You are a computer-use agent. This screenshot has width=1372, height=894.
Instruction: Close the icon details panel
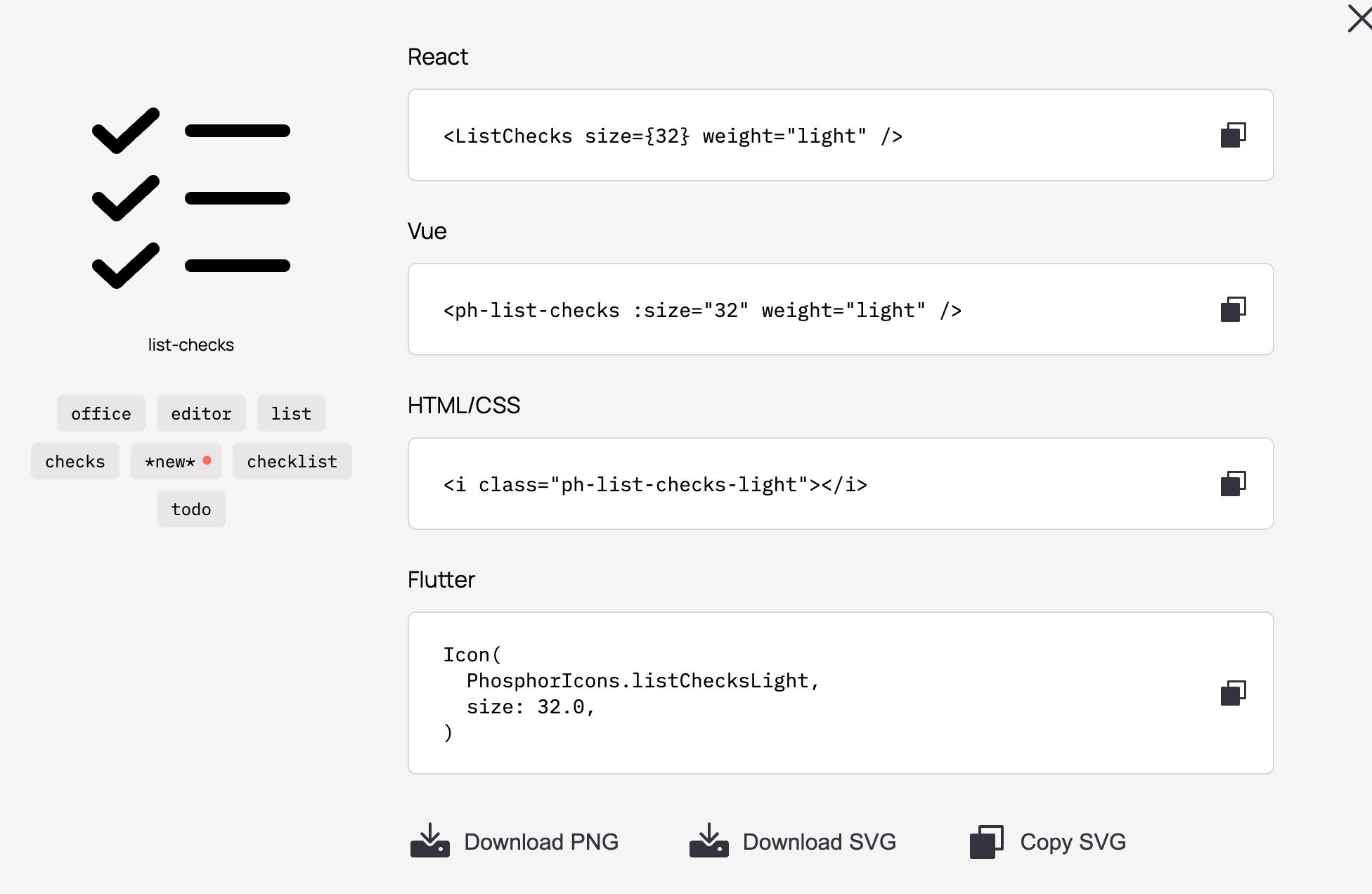tap(1359, 18)
